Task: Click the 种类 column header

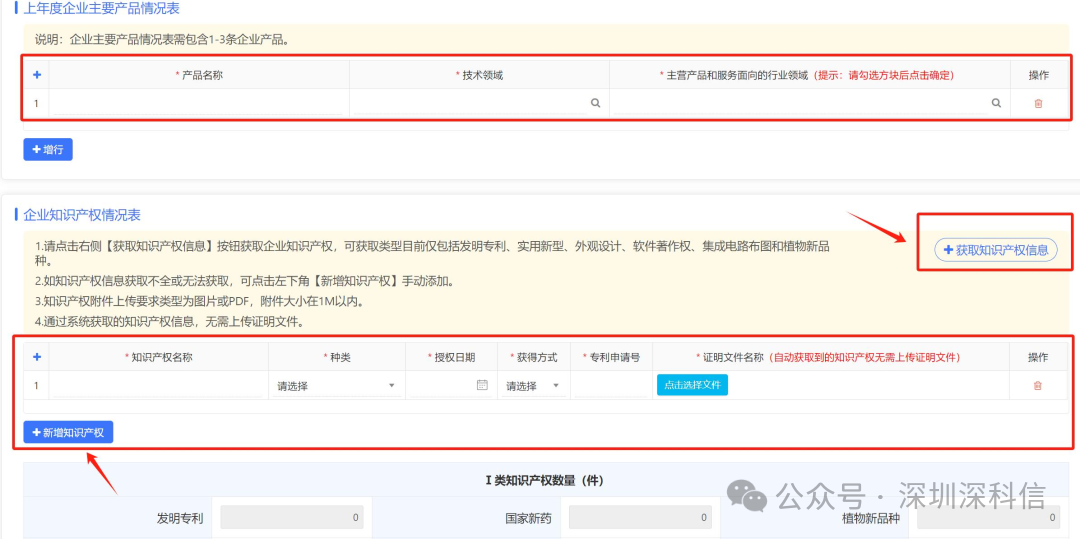Action: pos(337,357)
